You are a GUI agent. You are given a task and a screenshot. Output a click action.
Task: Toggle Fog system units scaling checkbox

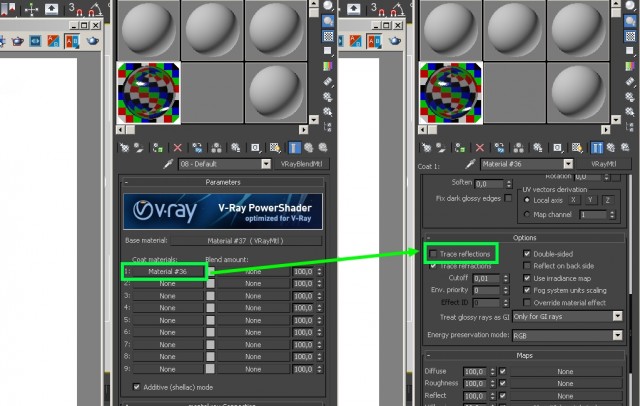click(x=527, y=291)
